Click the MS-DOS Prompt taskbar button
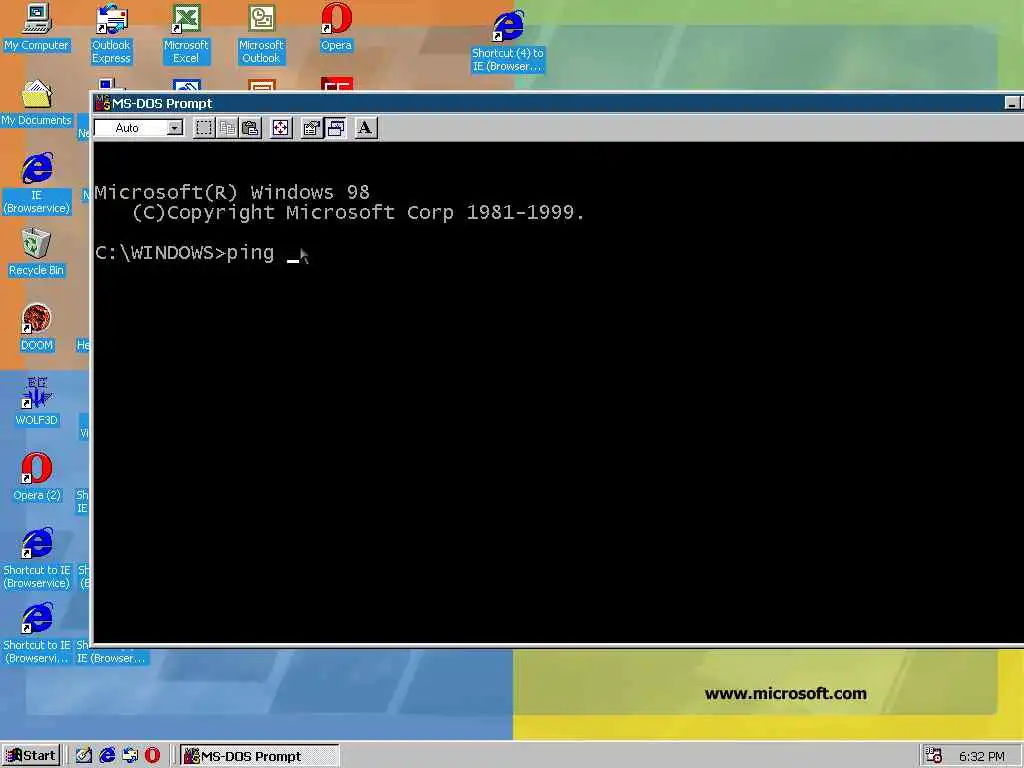 (x=259, y=756)
